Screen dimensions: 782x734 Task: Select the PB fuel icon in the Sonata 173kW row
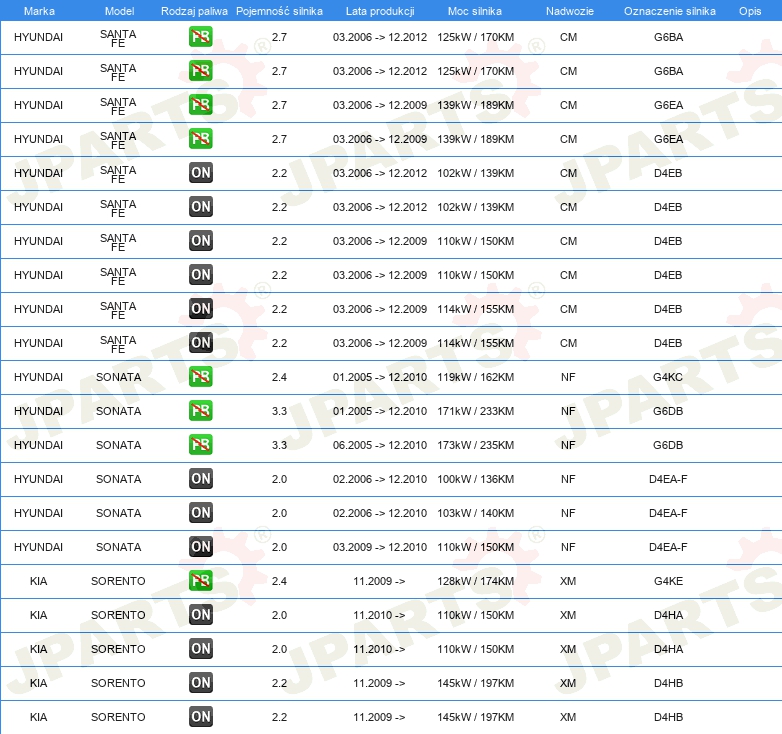[x=200, y=444]
